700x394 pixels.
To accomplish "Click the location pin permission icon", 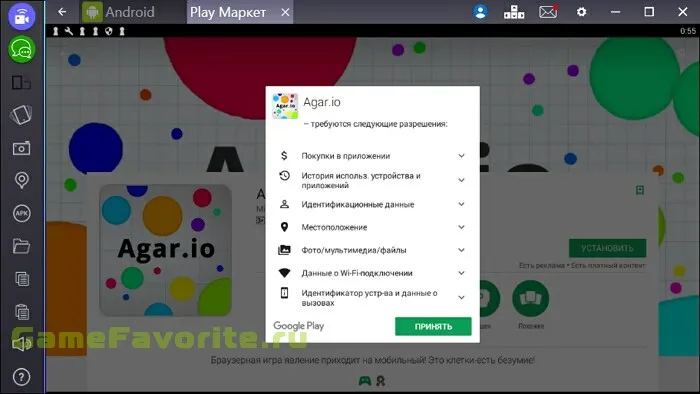I will 284,227.
